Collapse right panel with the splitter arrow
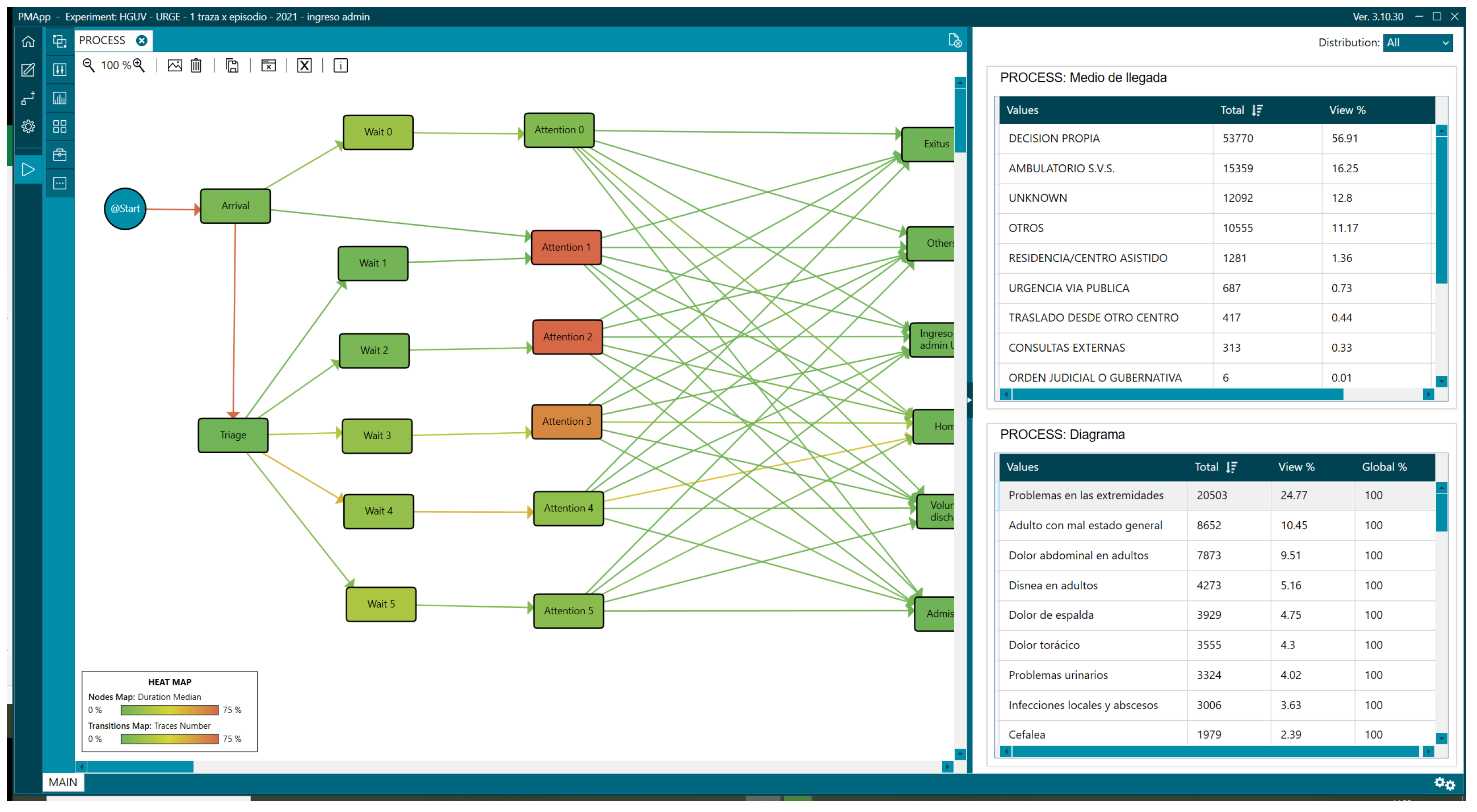The image size is (1477, 812). click(969, 400)
